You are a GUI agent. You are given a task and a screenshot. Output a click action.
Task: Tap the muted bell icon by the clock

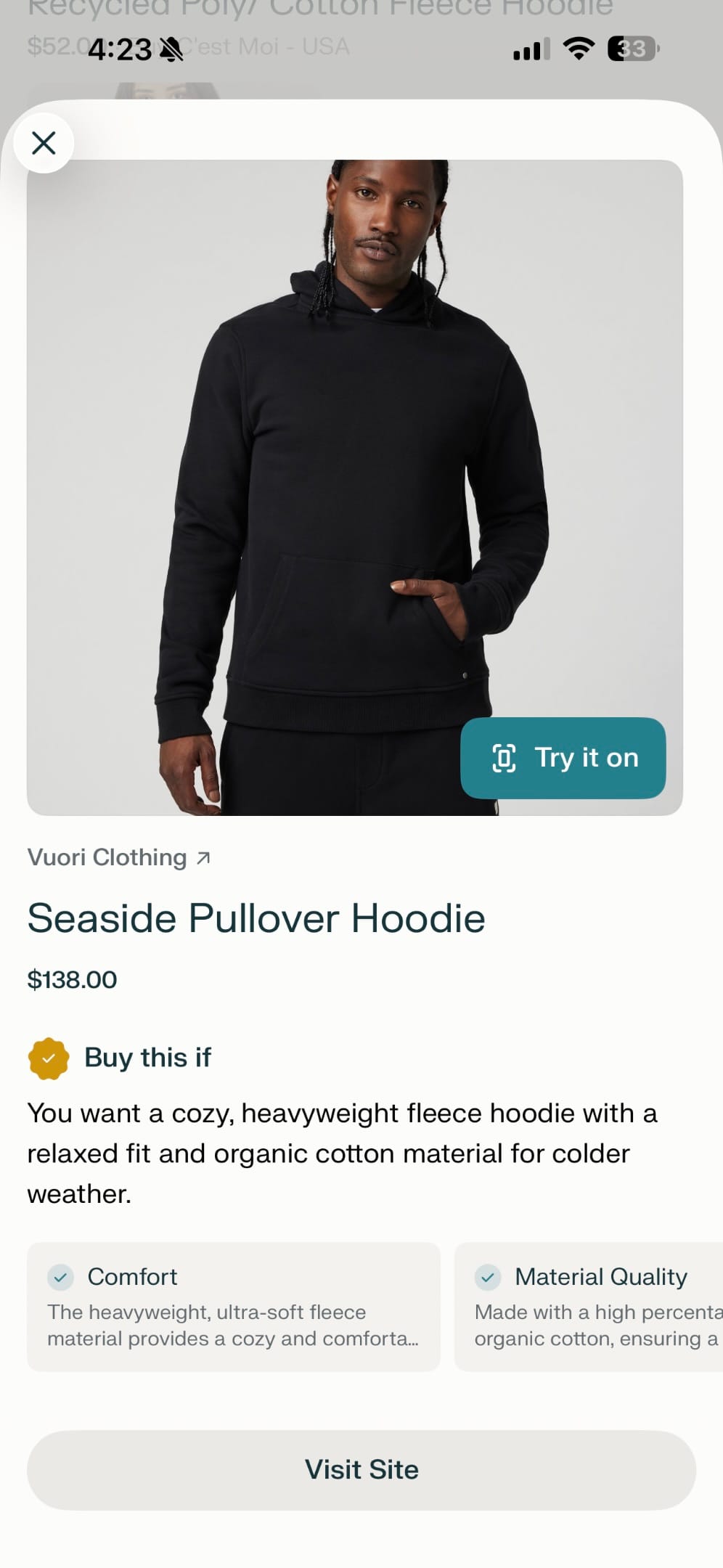pyautogui.click(x=171, y=49)
